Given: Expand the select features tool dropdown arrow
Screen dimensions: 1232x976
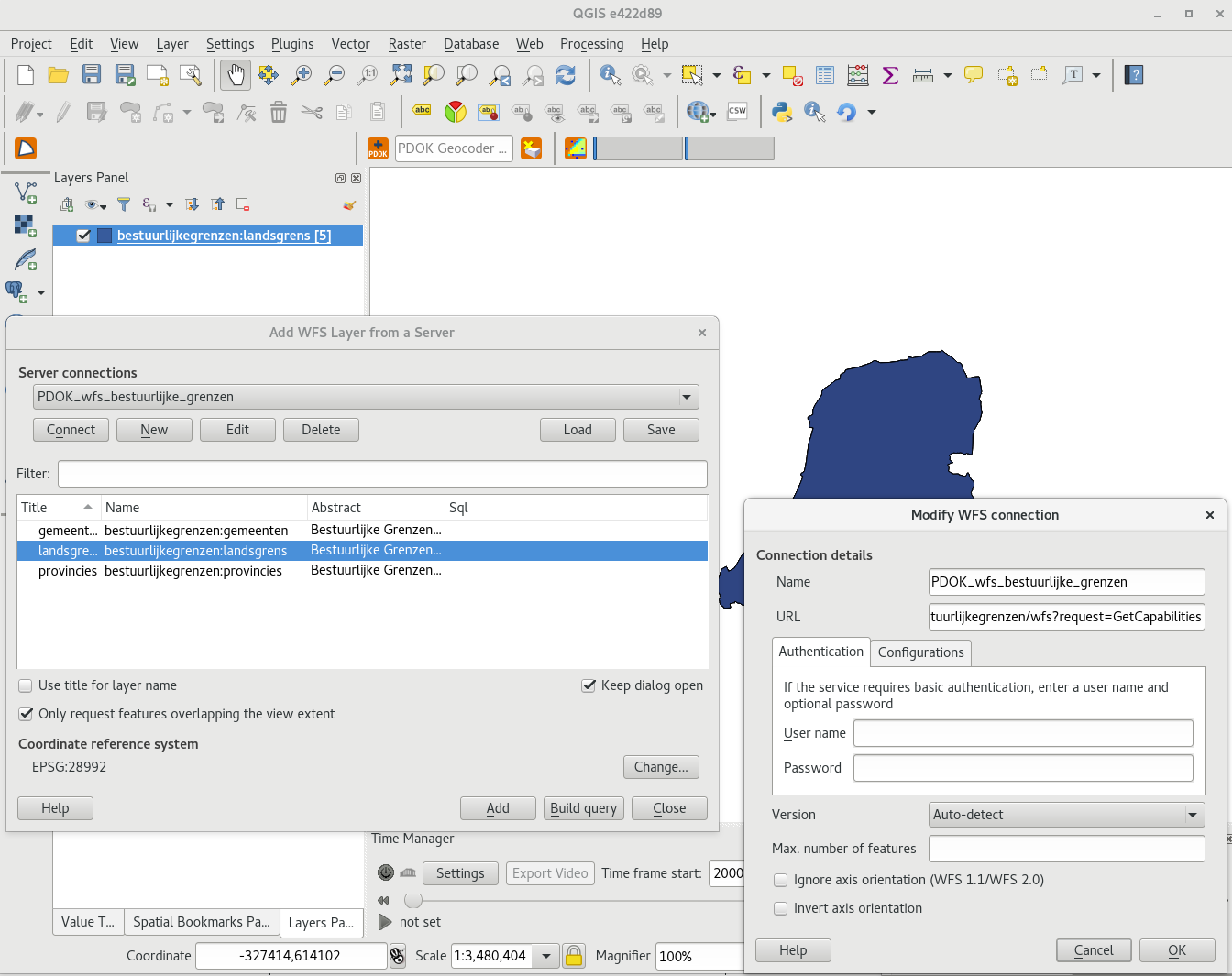Looking at the screenshot, I should click(717, 75).
